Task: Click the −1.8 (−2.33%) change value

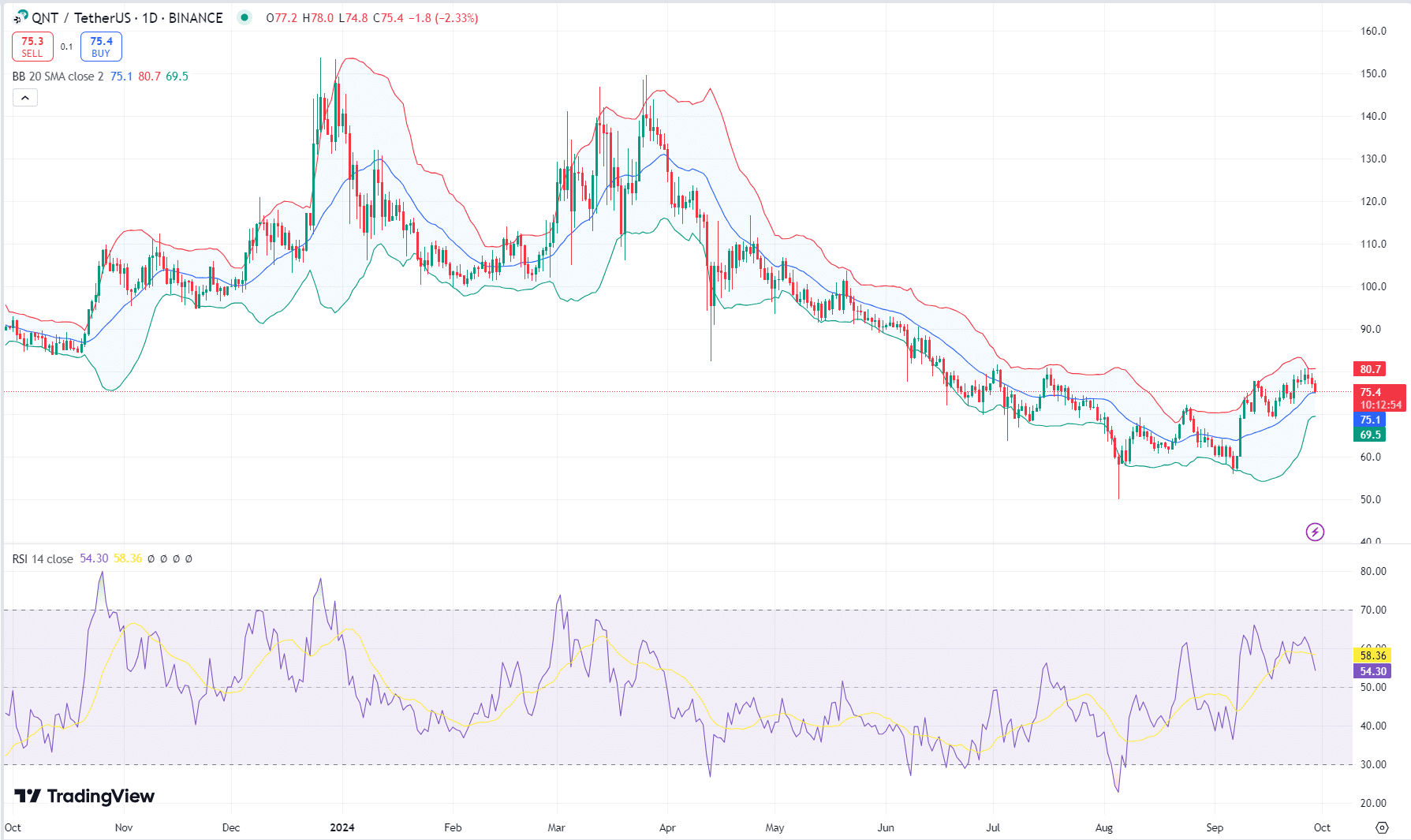Action: pos(443,17)
